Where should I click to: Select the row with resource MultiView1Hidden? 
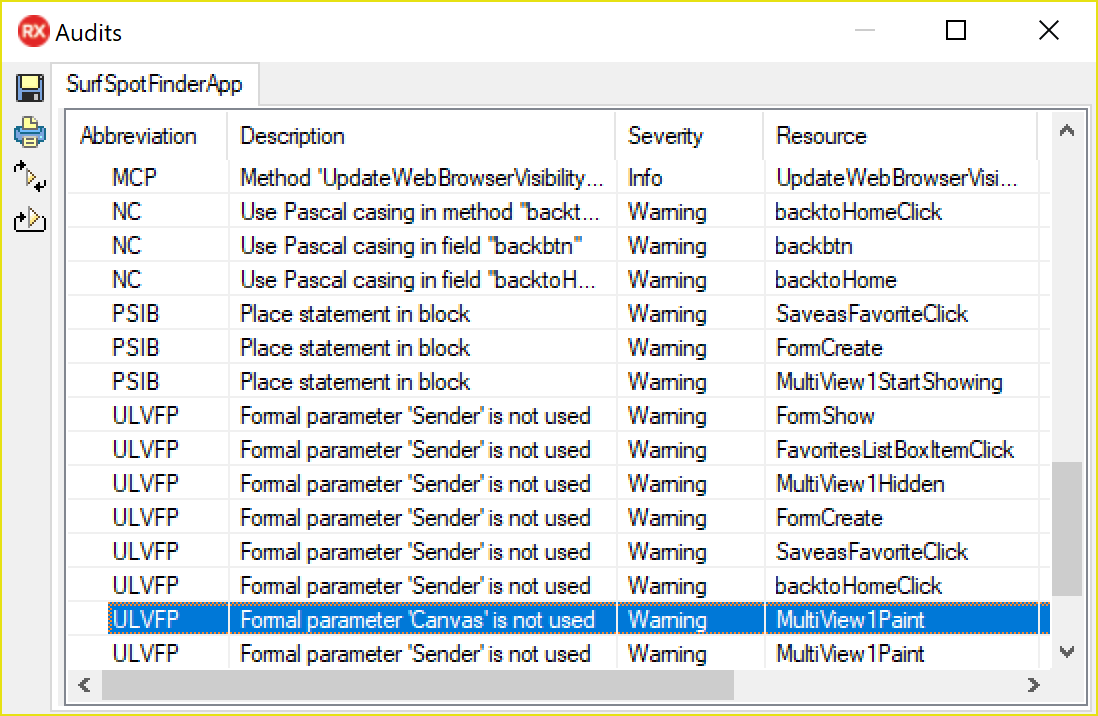coord(559,484)
